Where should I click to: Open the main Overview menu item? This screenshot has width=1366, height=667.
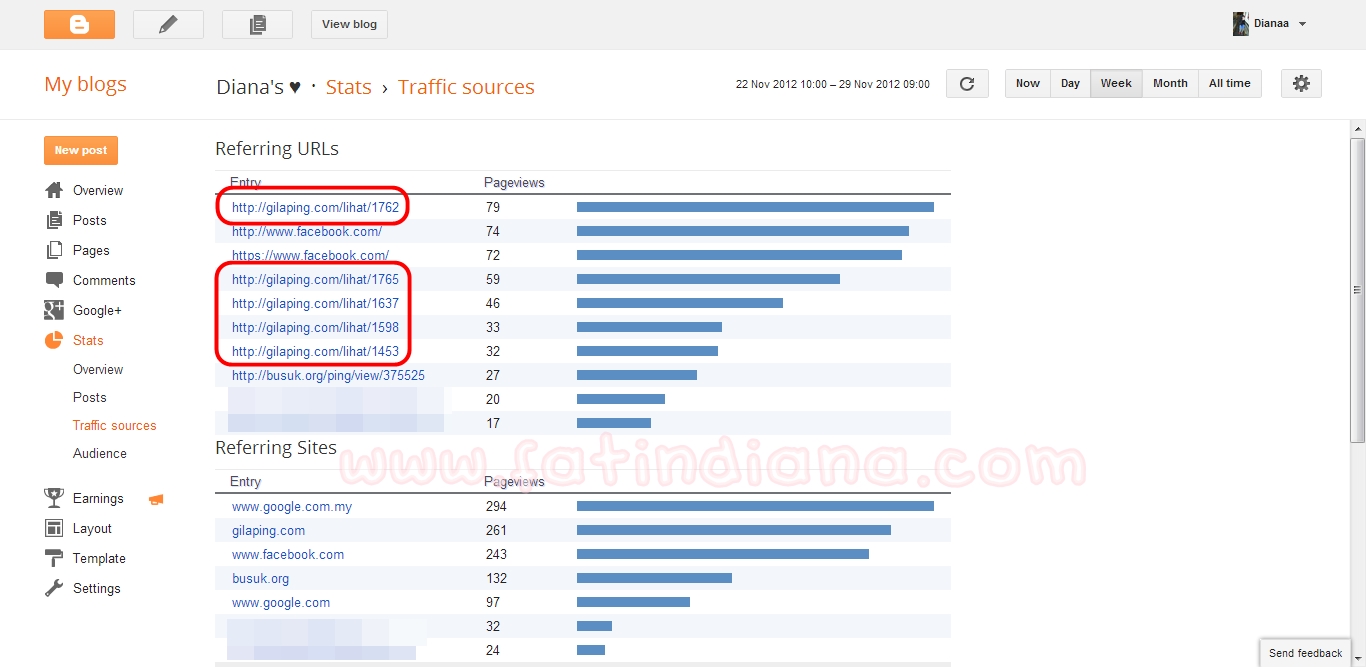pyautogui.click(x=98, y=190)
